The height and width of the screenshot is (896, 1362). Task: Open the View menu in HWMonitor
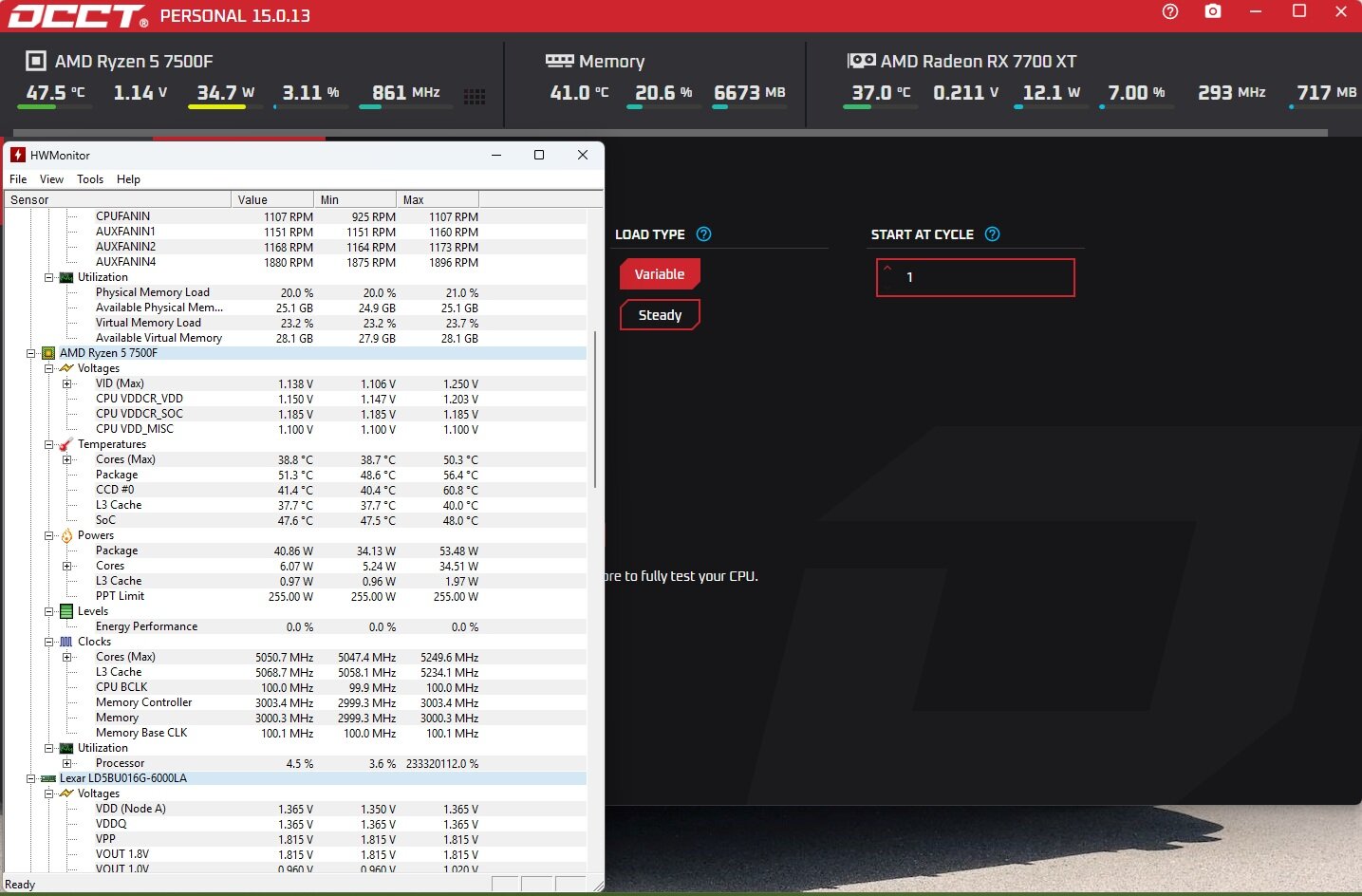click(51, 179)
